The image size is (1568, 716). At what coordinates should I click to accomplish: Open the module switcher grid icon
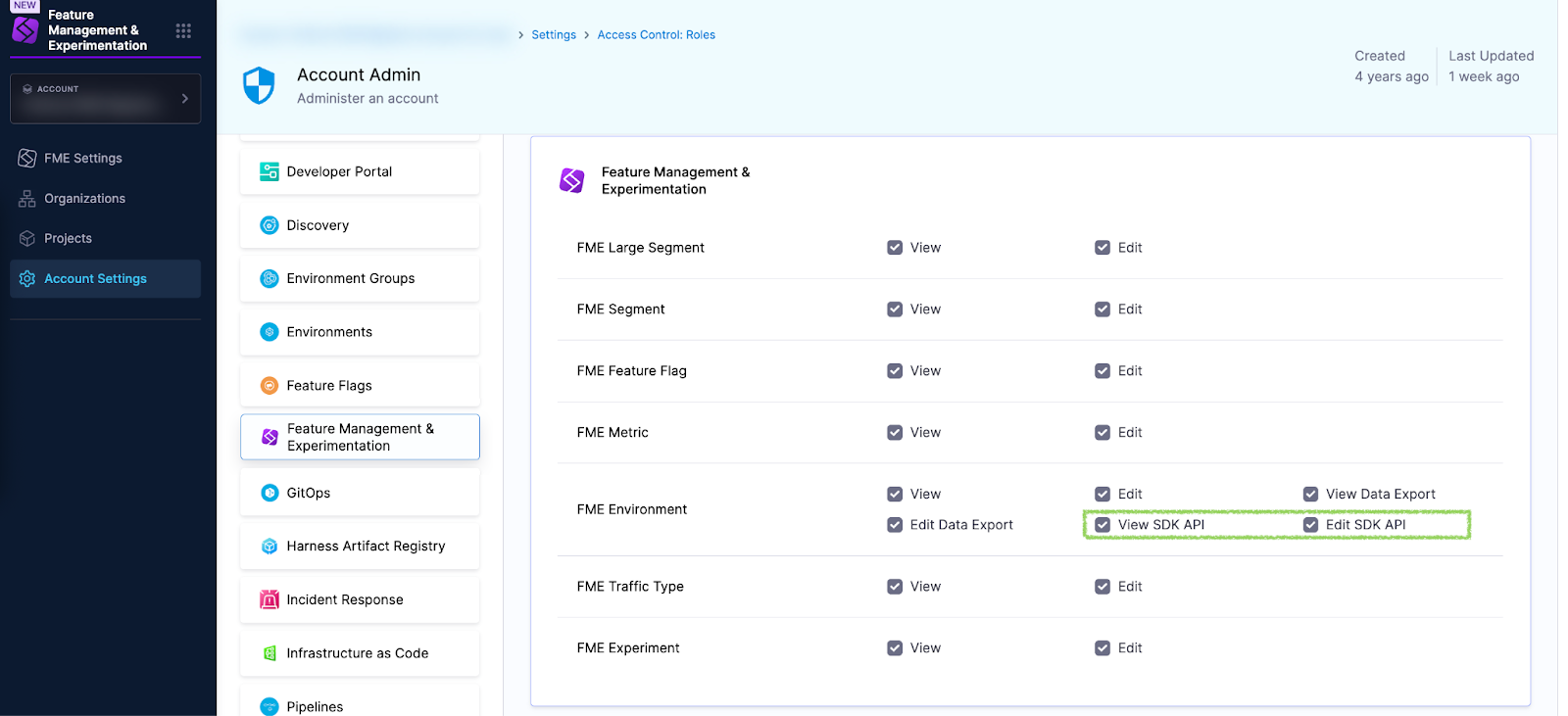click(183, 30)
